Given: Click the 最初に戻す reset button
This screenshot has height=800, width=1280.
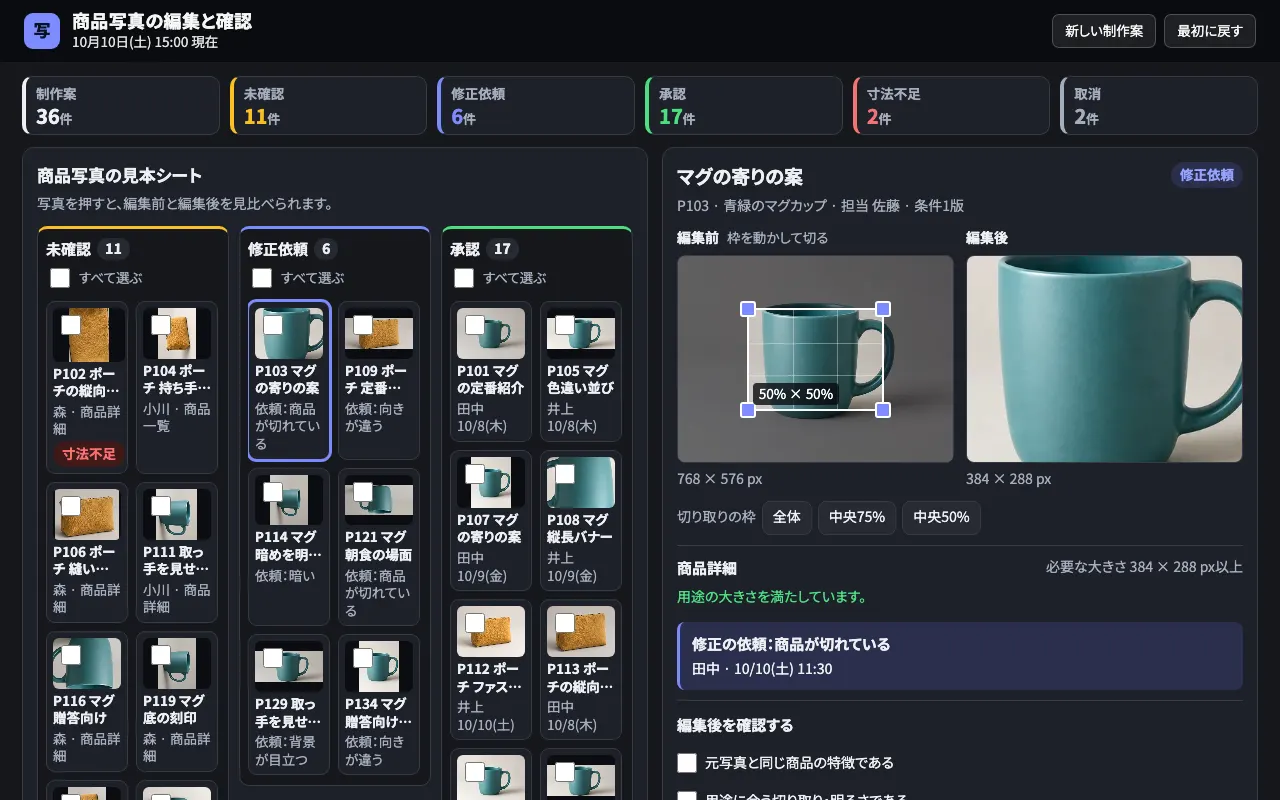Looking at the screenshot, I should point(1210,31).
